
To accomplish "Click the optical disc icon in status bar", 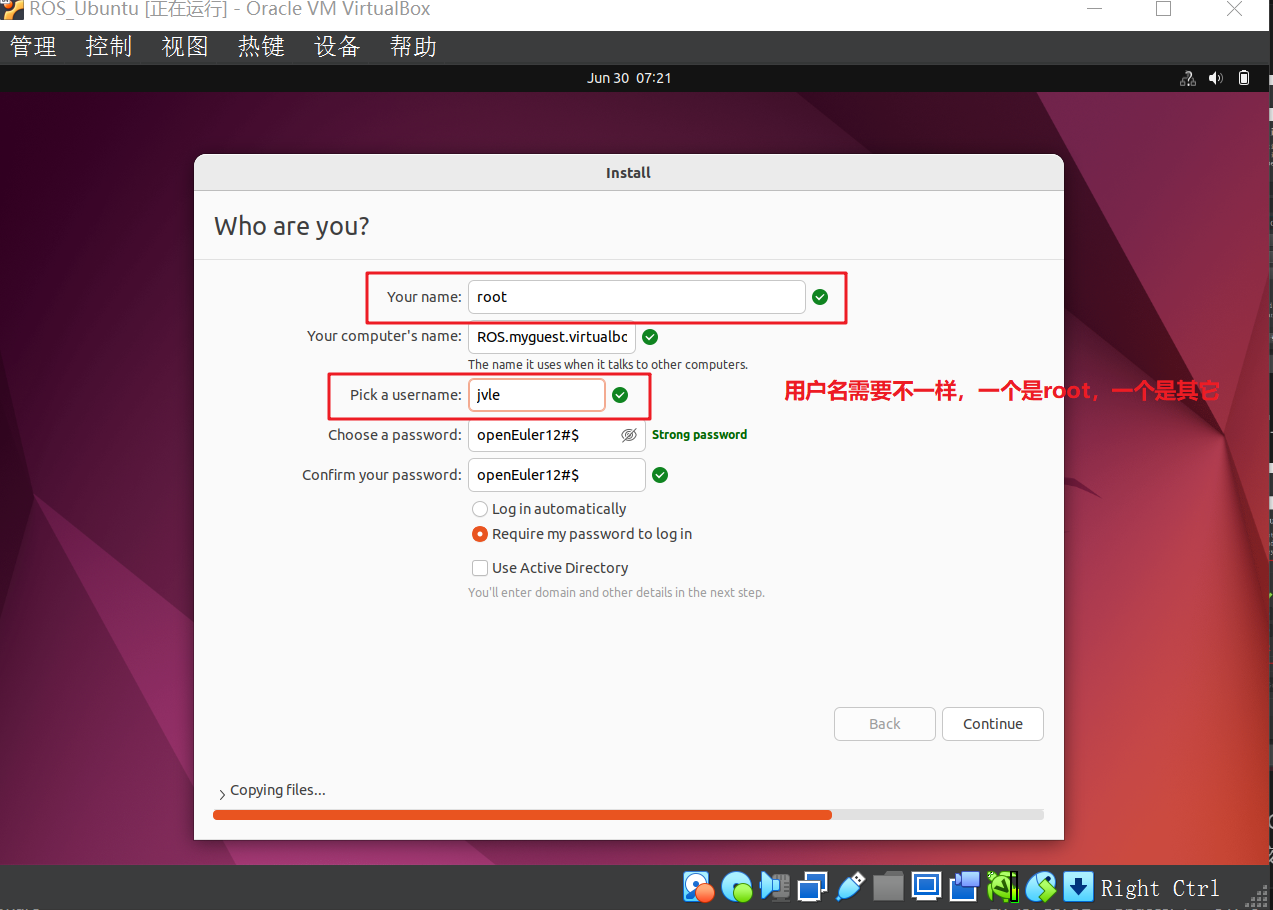I will [736, 886].
